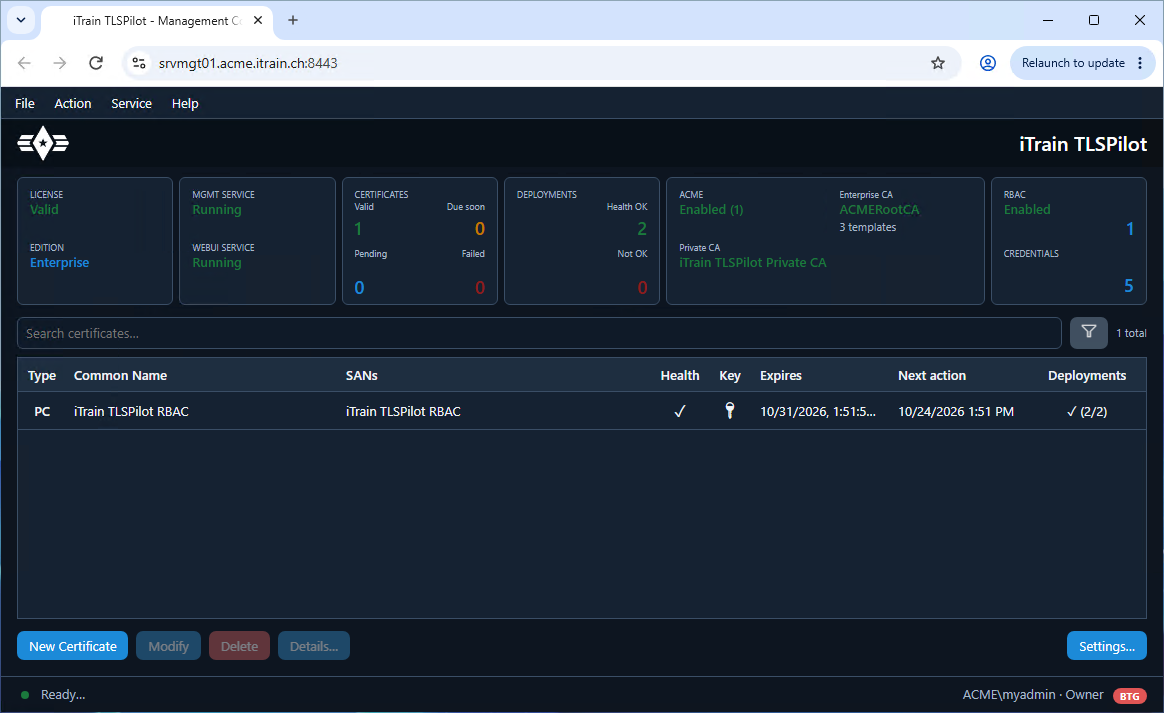Image resolution: width=1164 pixels, height=713 pixels.
Task: Click RBAC Enabled status text
Action: pos(1027,209)
